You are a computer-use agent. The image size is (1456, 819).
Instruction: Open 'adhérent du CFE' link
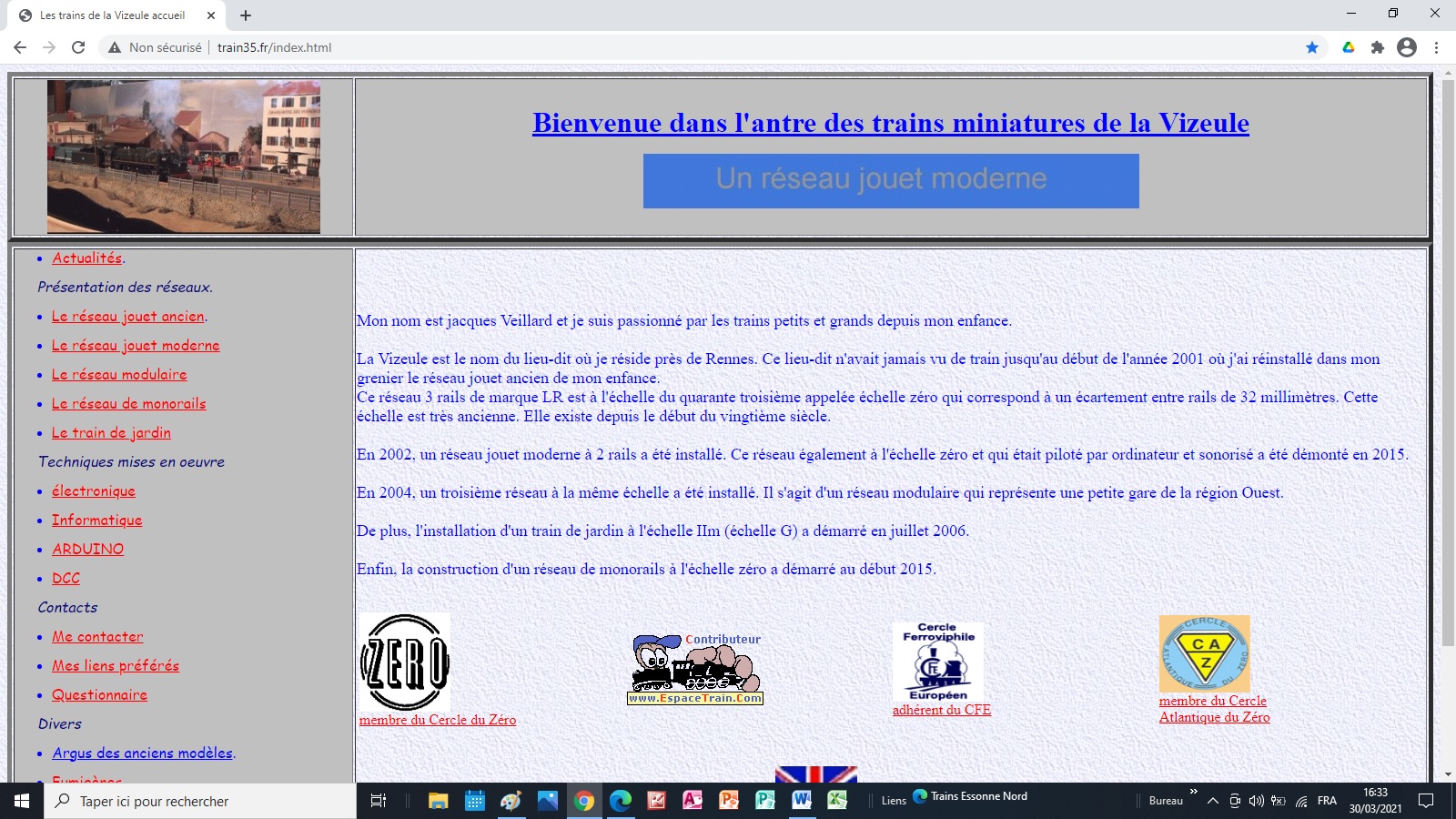pyautogui.click(x=942, y=710)
